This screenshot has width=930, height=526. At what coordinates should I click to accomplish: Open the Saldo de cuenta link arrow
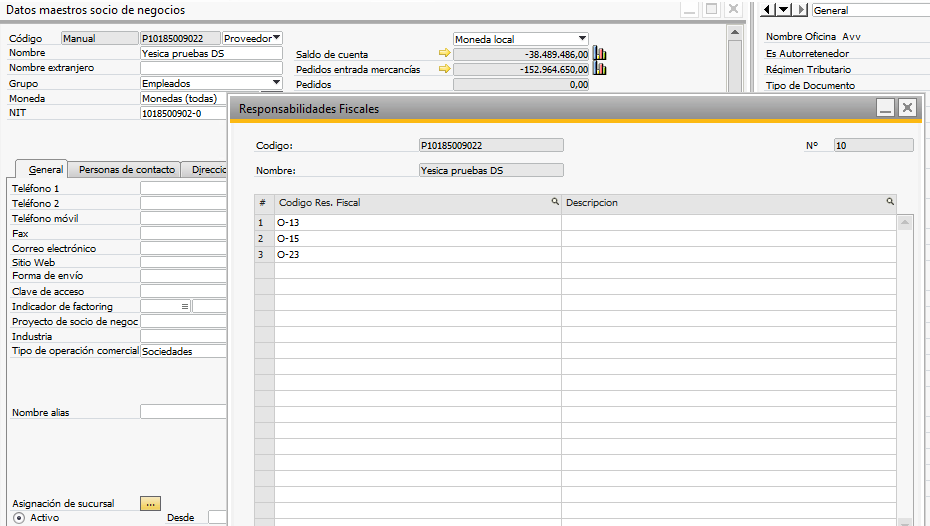[444, 53]
